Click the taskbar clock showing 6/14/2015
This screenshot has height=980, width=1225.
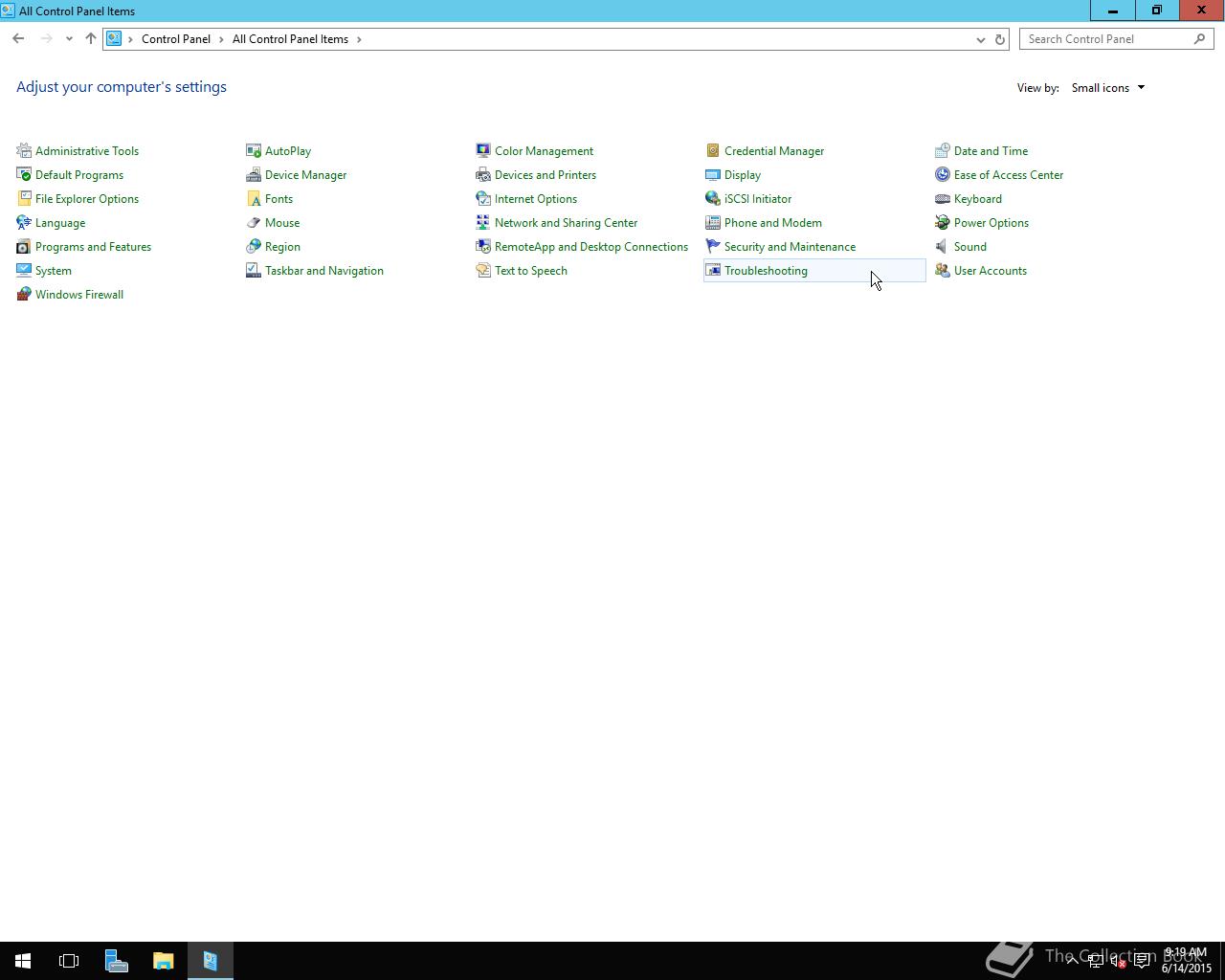pyautogui.click(x=1187, y=961)
